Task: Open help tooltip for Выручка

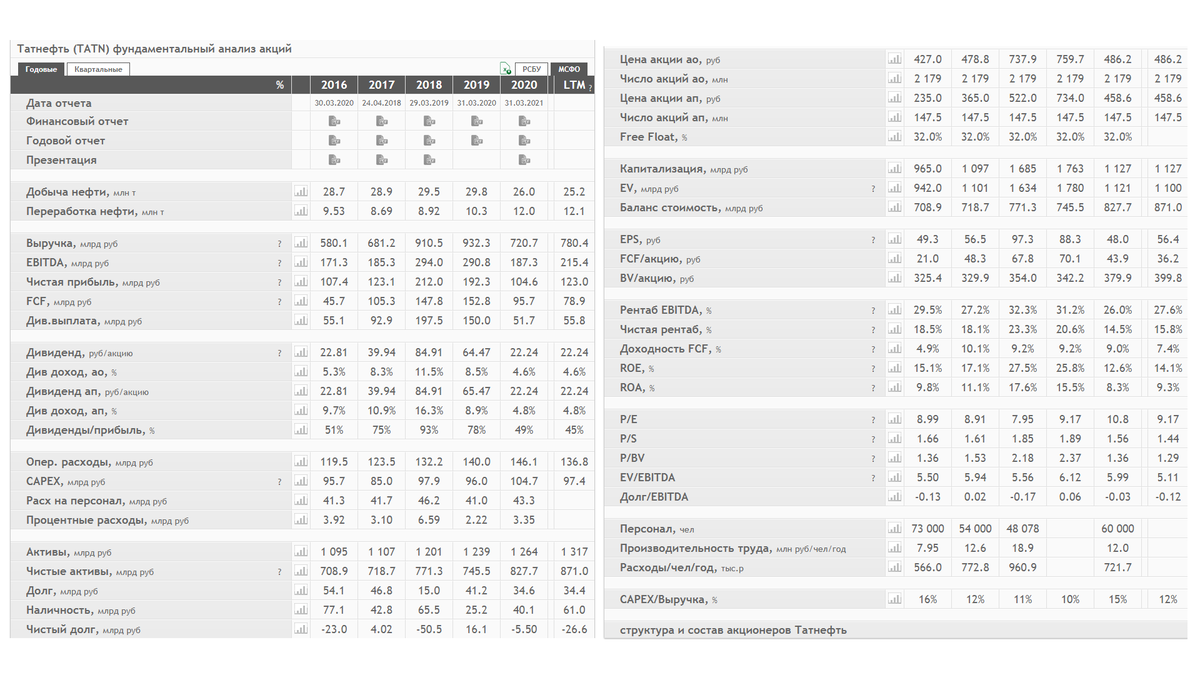Action: 279,244
